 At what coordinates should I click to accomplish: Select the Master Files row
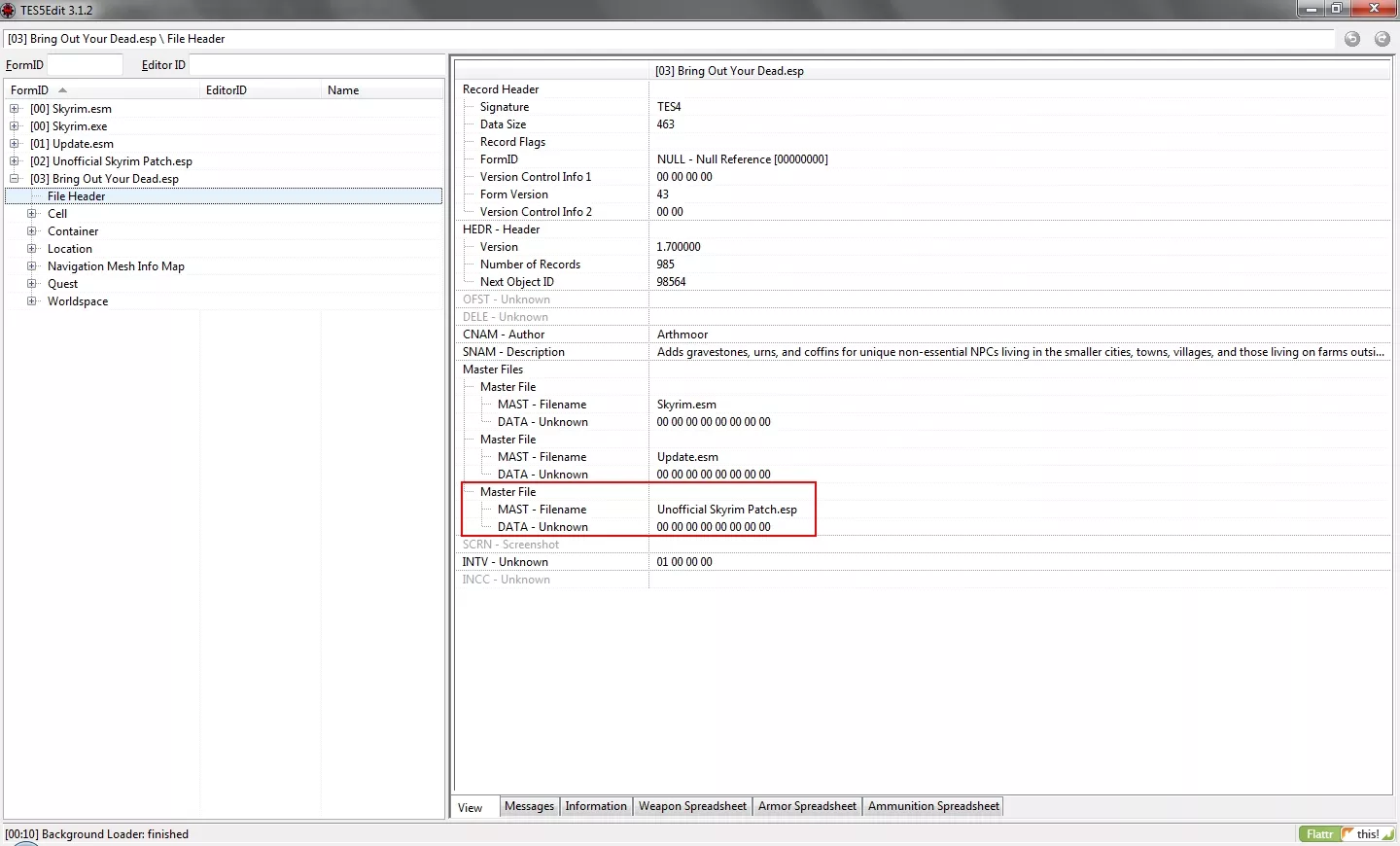coord(924,370)
